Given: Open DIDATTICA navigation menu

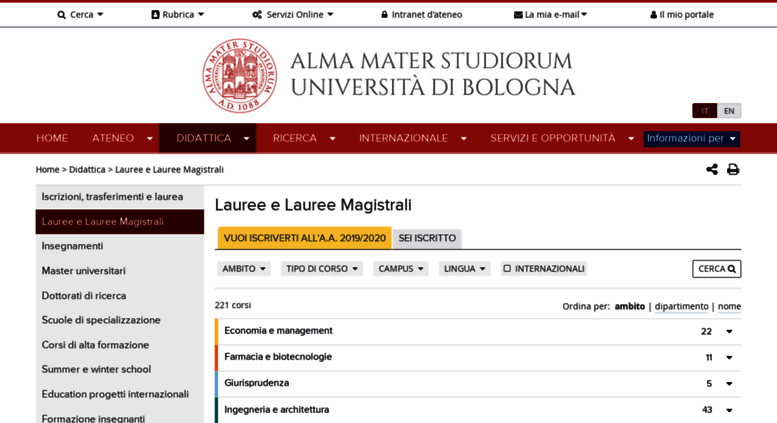Looking at the screenshot, I should 208,138.
